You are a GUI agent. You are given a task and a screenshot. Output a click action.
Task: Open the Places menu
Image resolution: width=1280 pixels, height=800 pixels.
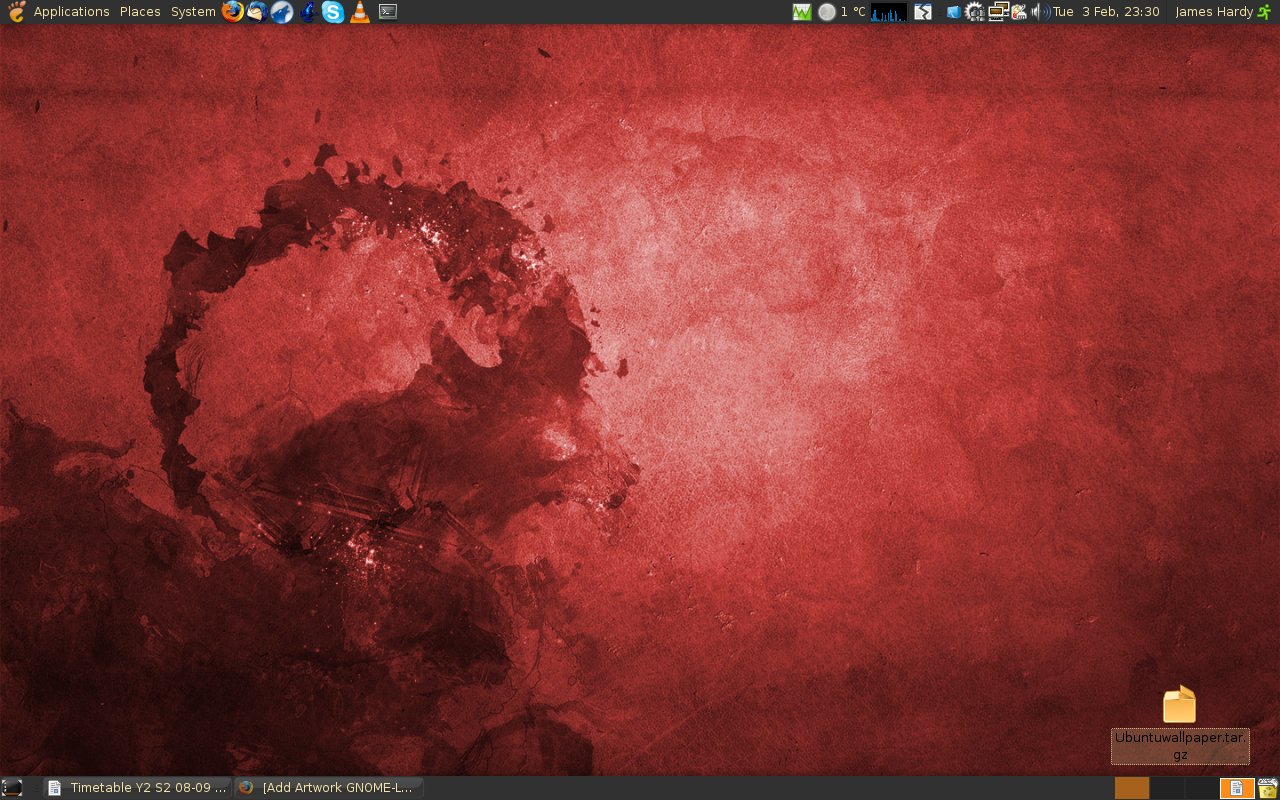(x=140, y=12)
